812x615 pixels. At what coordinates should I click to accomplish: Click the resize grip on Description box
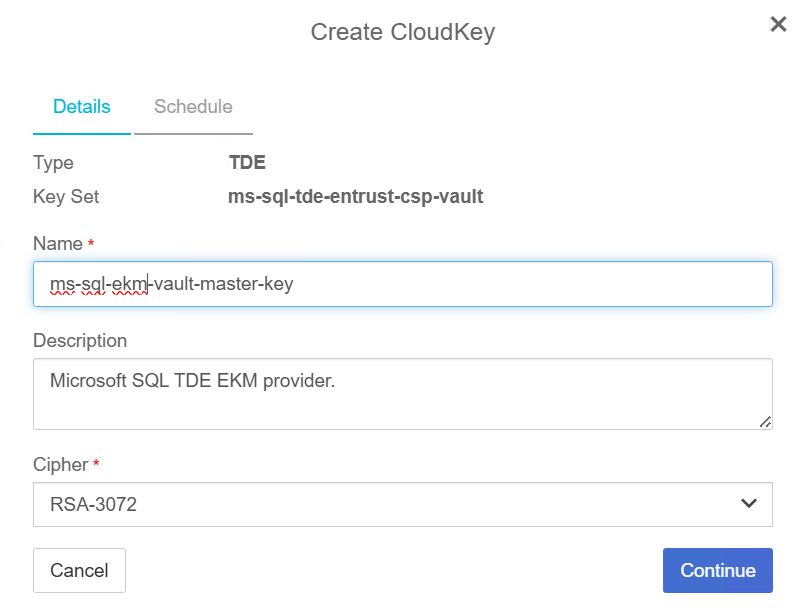point(765,420)
